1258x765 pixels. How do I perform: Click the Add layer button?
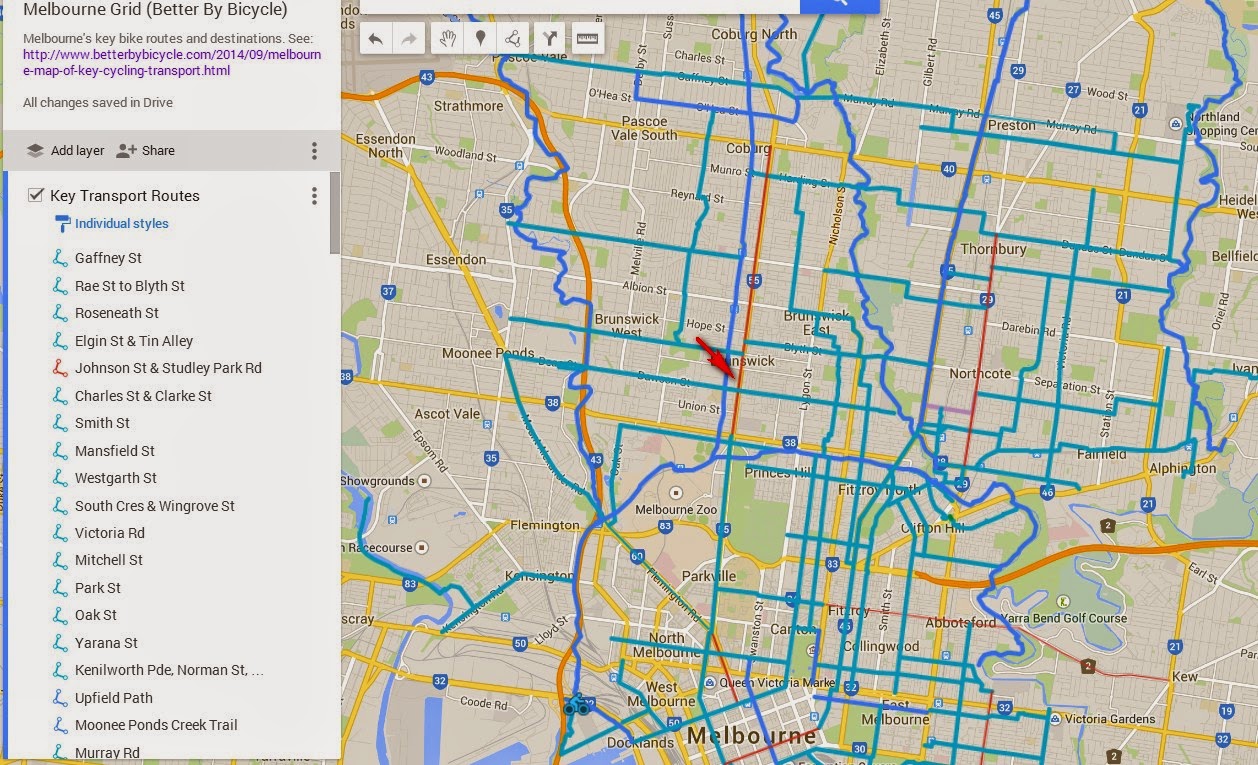click(x=66, y=150)
